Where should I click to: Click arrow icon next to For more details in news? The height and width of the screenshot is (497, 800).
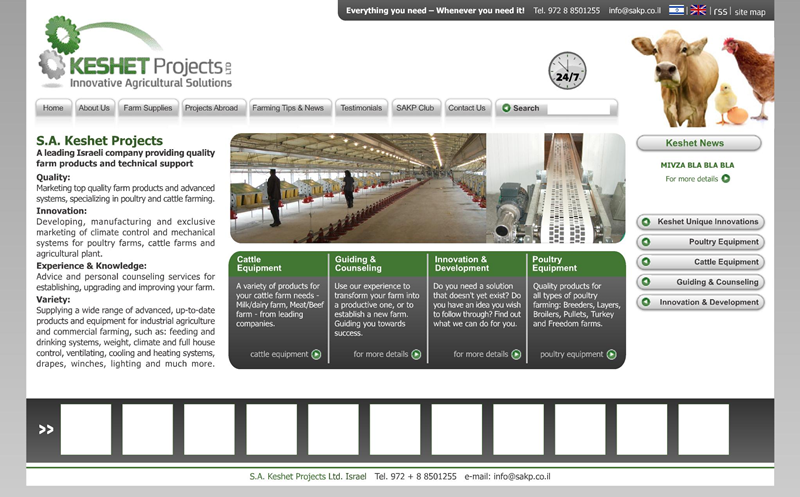point(726,179)
